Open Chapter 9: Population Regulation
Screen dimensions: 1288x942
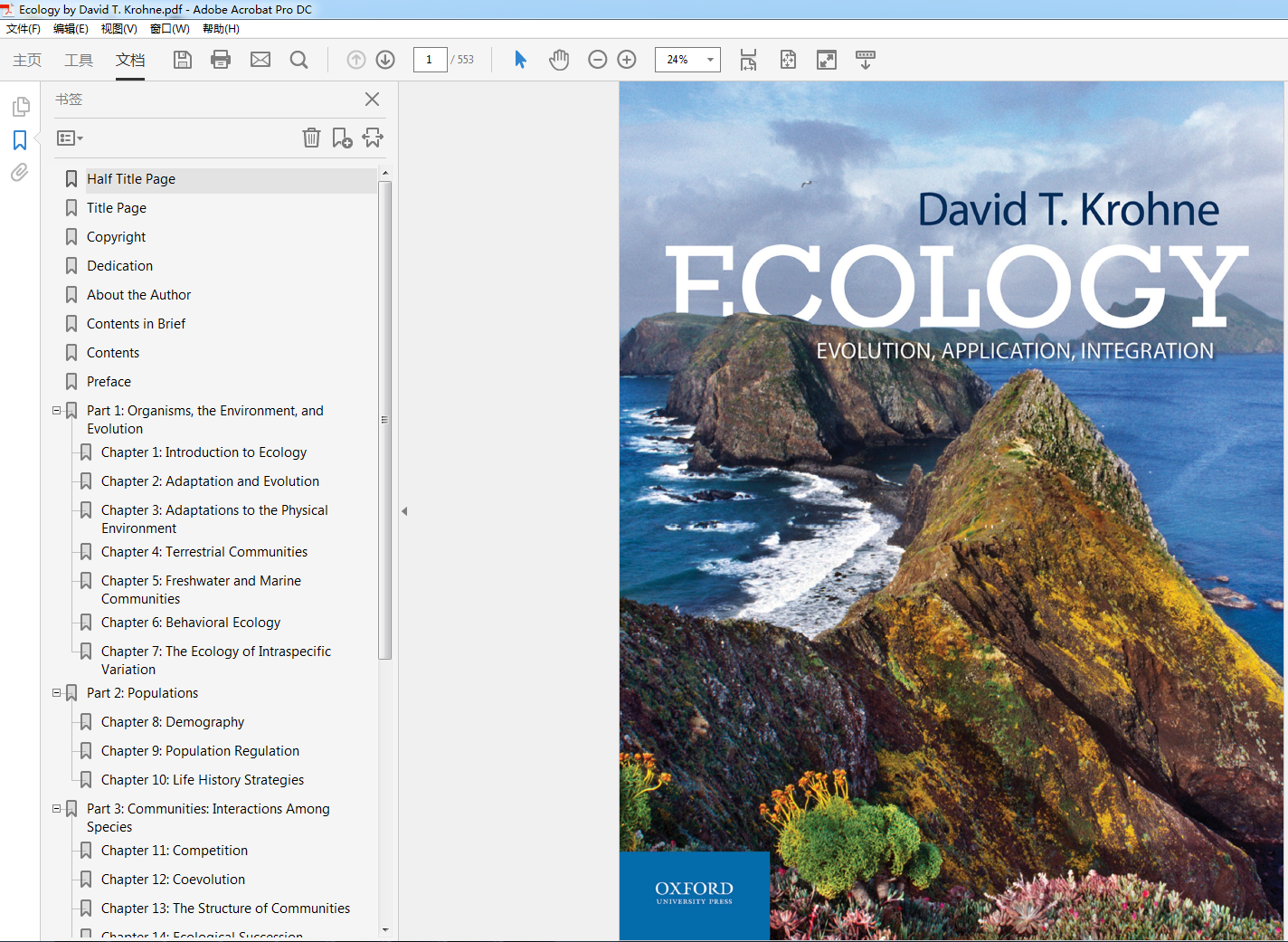coord(201,751)
